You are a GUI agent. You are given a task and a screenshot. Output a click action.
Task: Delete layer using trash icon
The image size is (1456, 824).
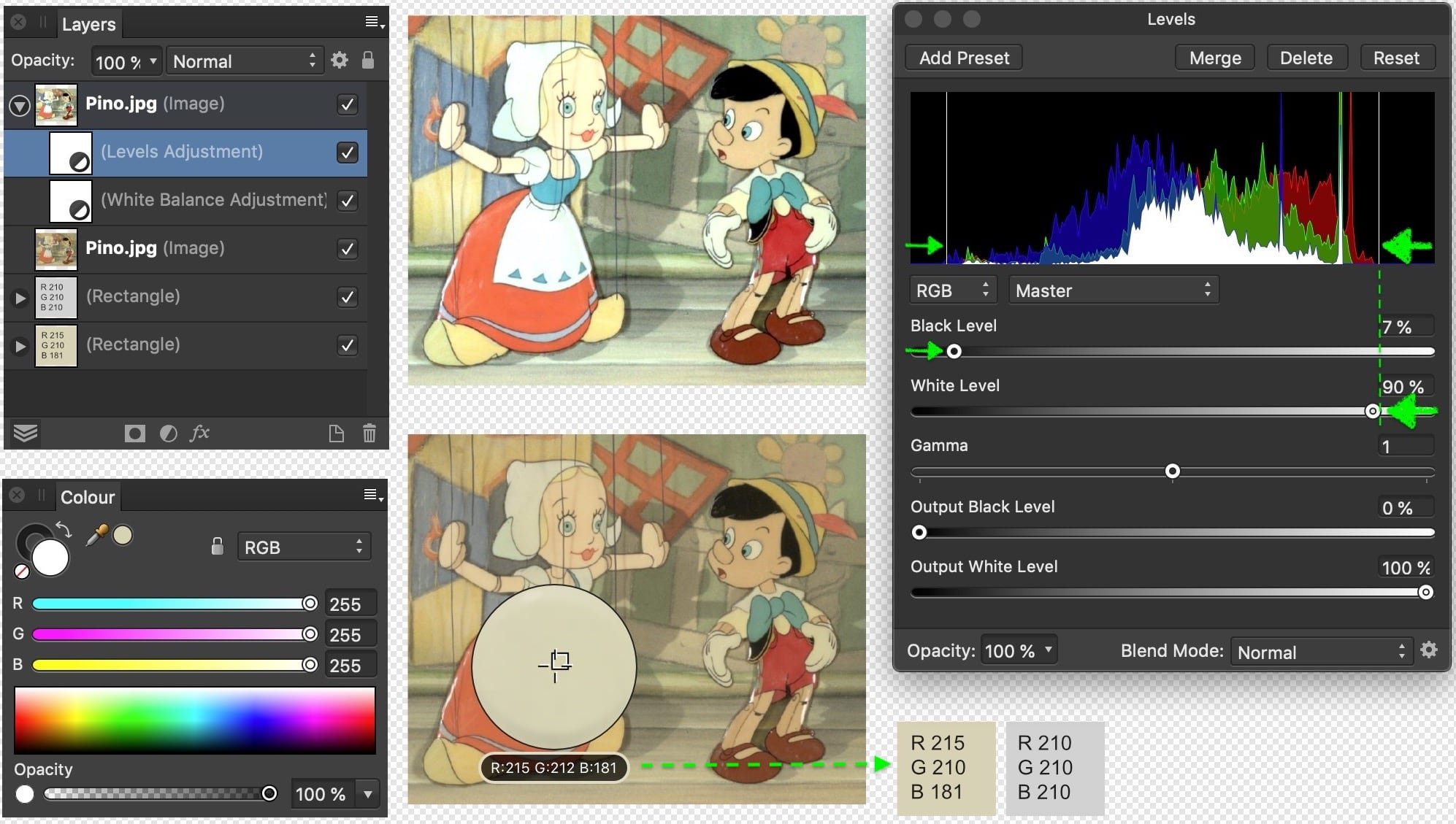(369, 434)
